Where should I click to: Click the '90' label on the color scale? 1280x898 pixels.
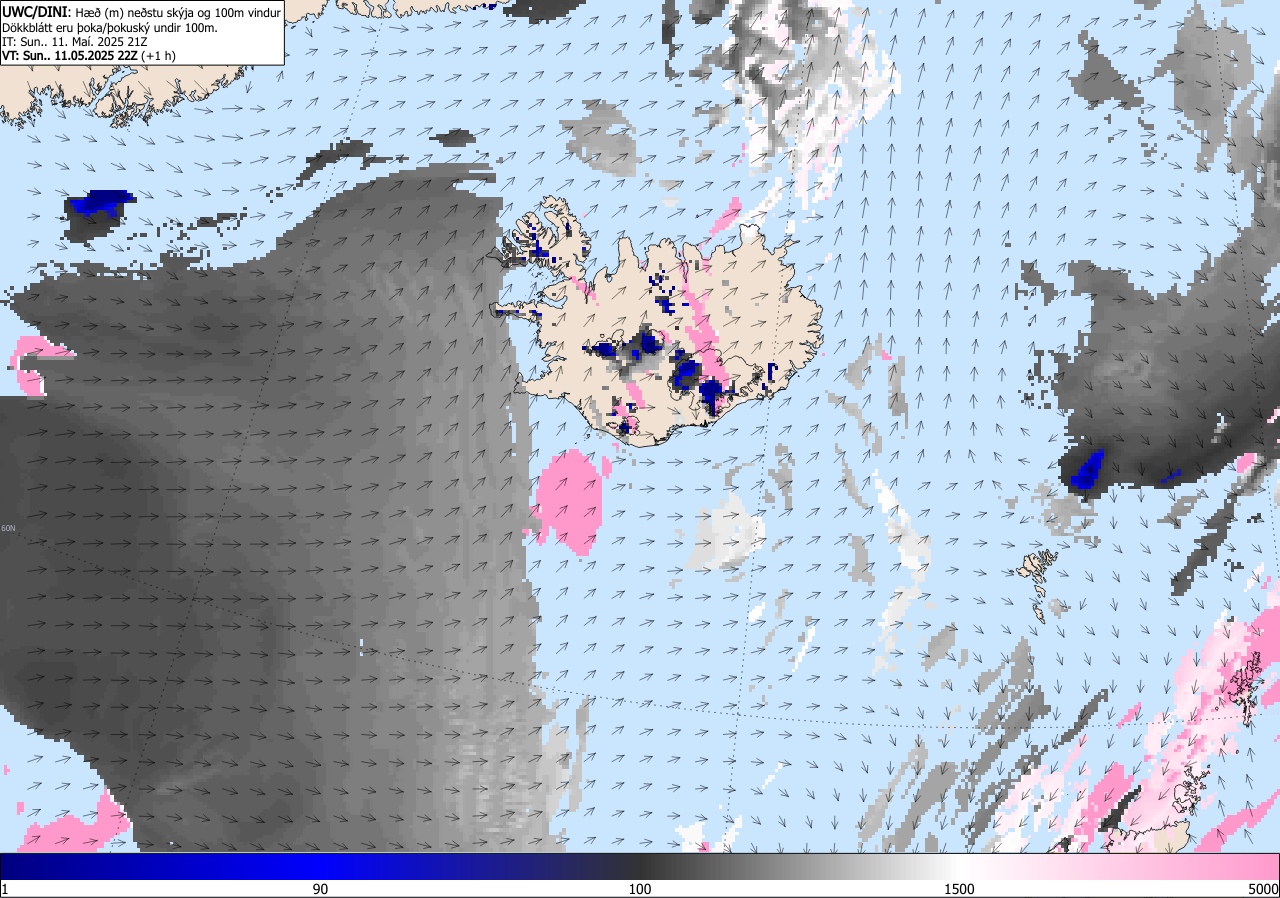[x=321, y=889]
